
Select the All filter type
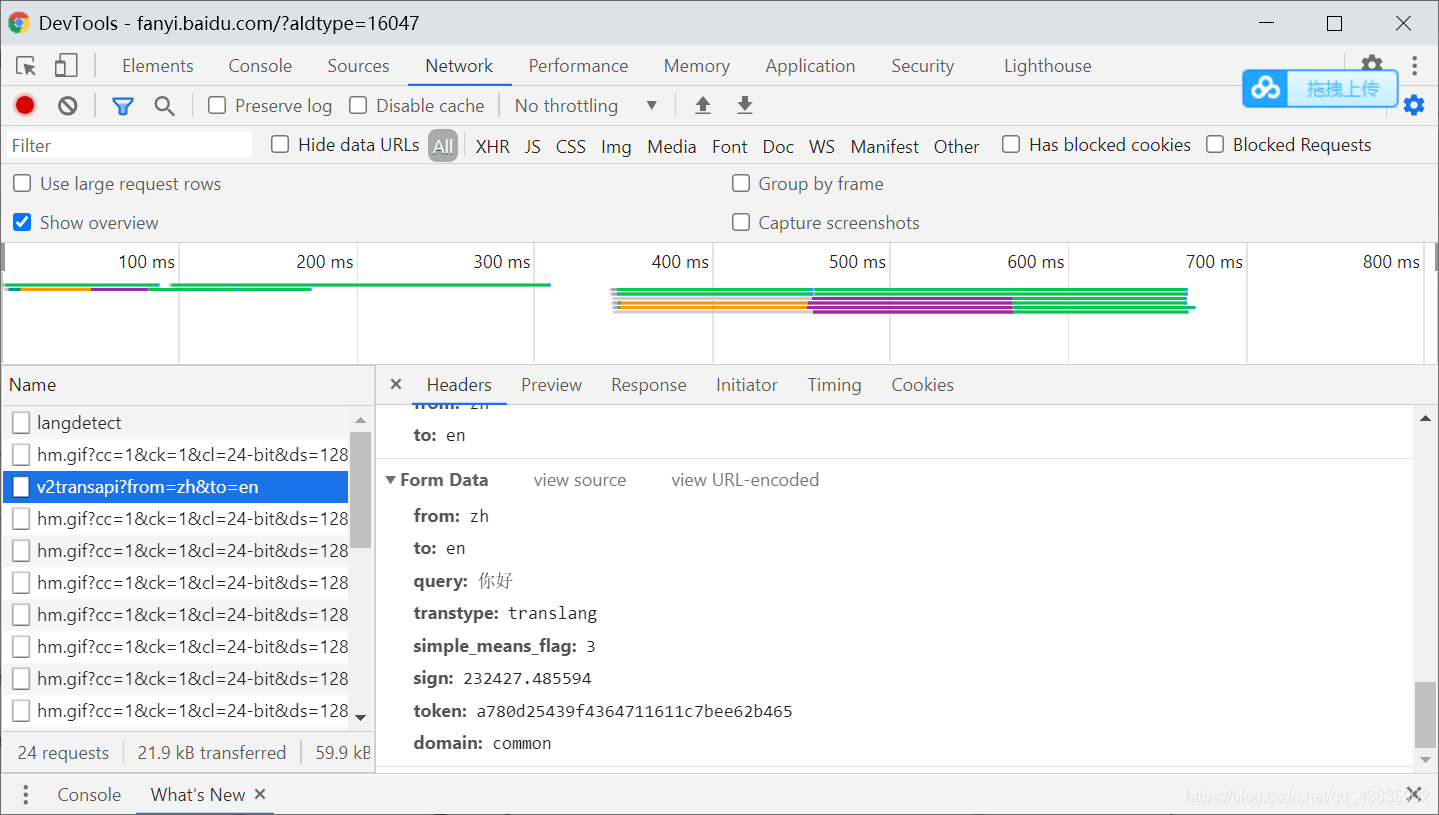coord(443,146)
